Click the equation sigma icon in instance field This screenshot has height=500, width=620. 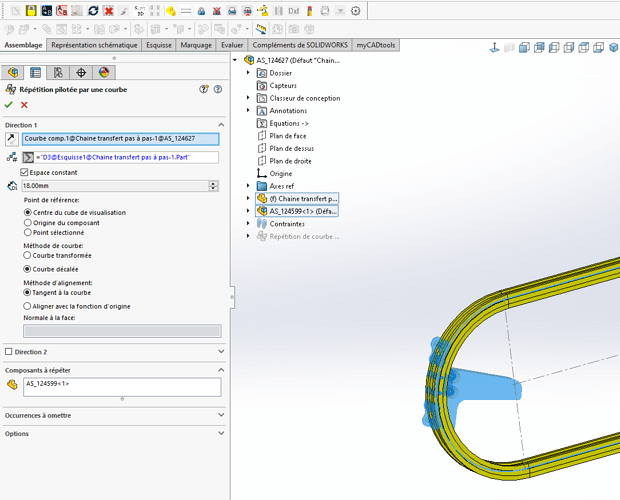pos(28,157)
